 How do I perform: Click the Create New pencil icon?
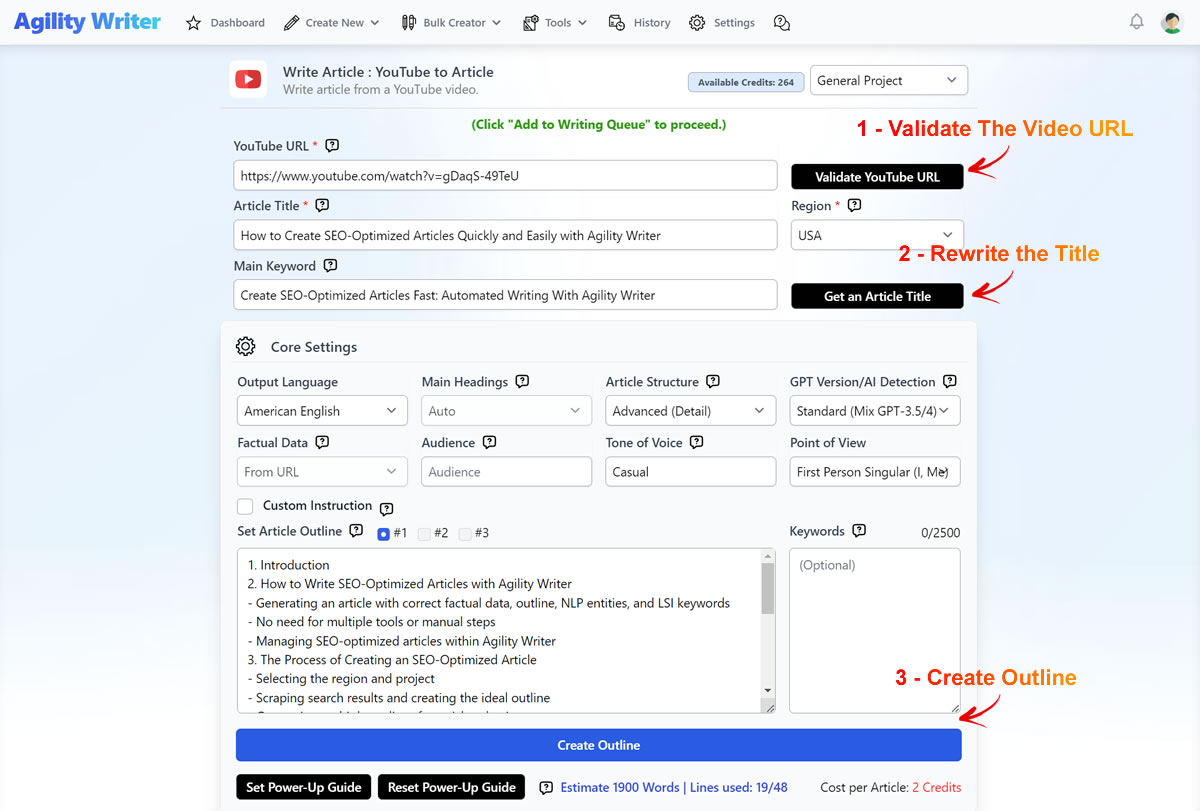pos(291,23)
